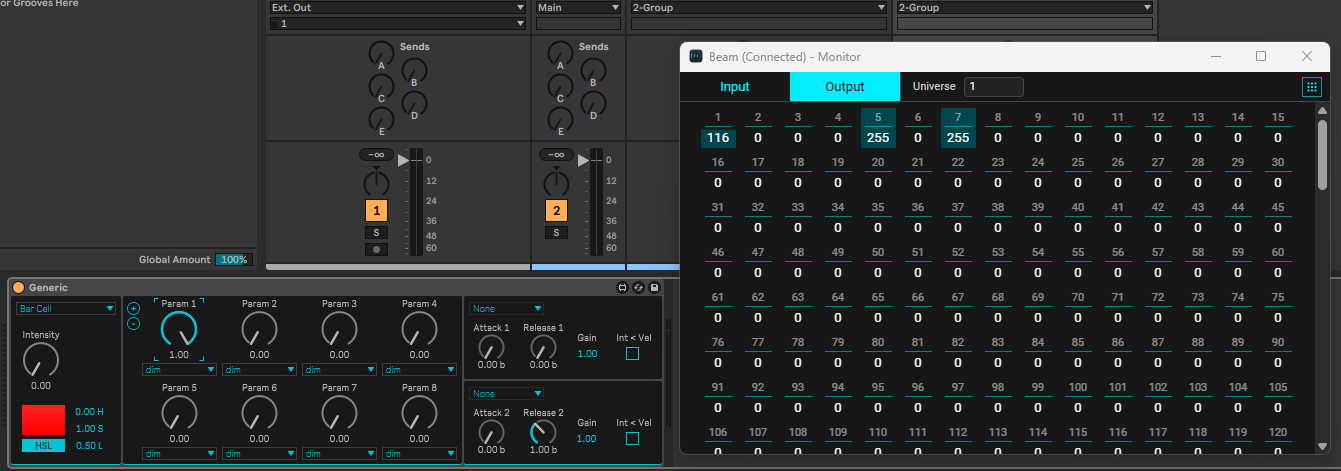Click the Universe number input field
This screenshot has width=1341, height=471.
pyautogui.click(x=992, y=87)
